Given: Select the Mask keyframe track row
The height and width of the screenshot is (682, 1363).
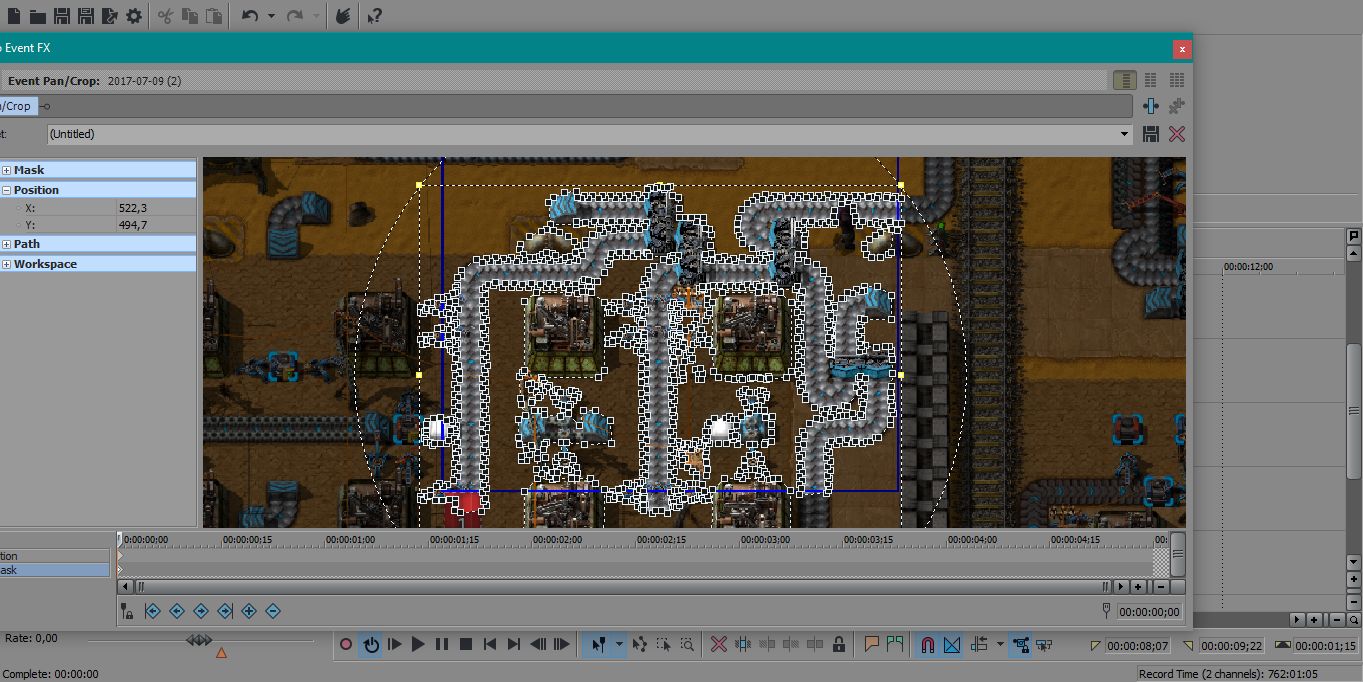Looking at the screenshot, I should click(x=54, y=570).
